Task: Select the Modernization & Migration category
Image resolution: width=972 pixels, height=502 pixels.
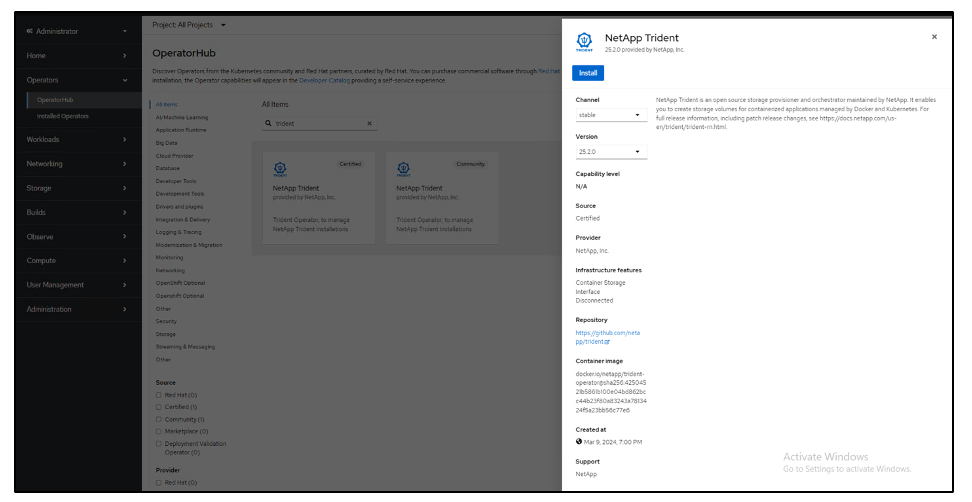Action: pos(188,245)
